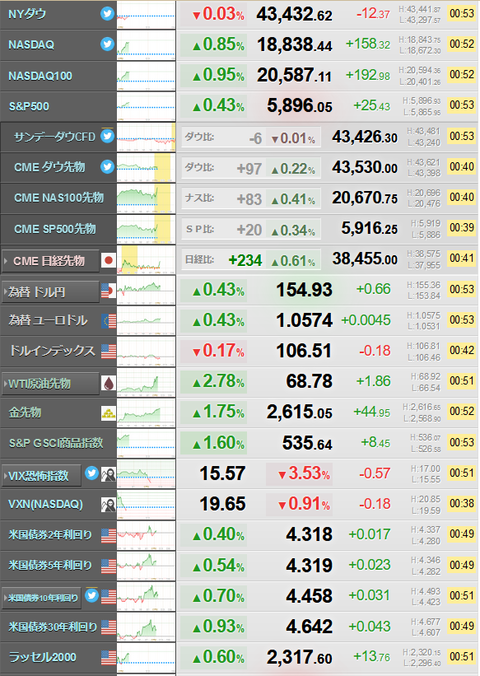Click the oil drop icon beside WTI原油先物

point(109,383)
